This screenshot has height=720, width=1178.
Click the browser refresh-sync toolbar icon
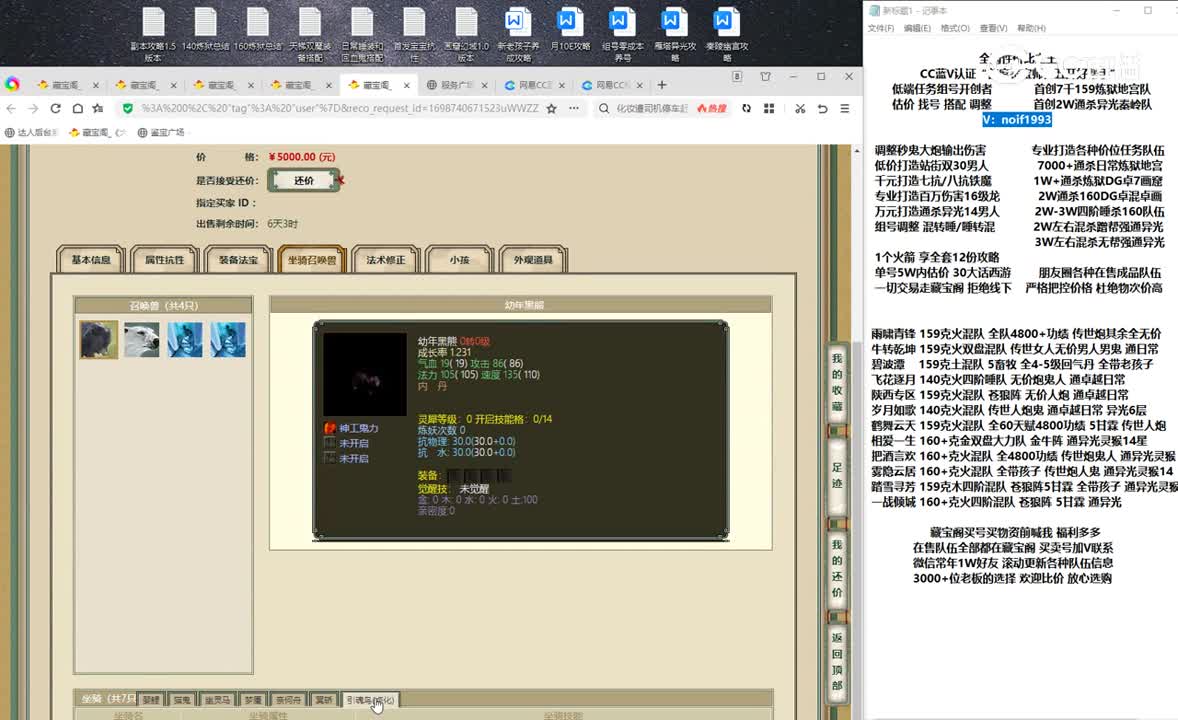[746, 108]
